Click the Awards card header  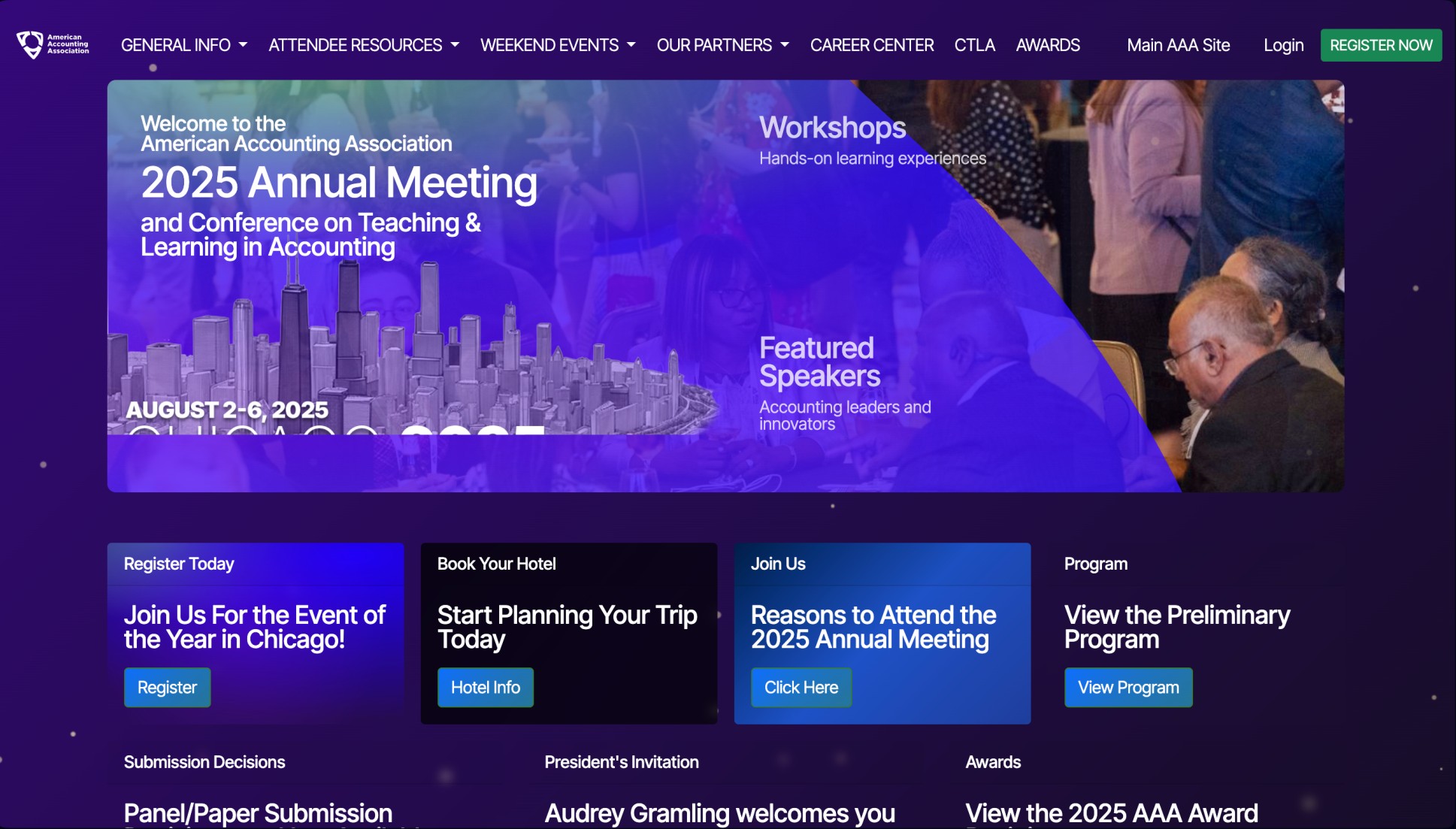coord(993,762)
